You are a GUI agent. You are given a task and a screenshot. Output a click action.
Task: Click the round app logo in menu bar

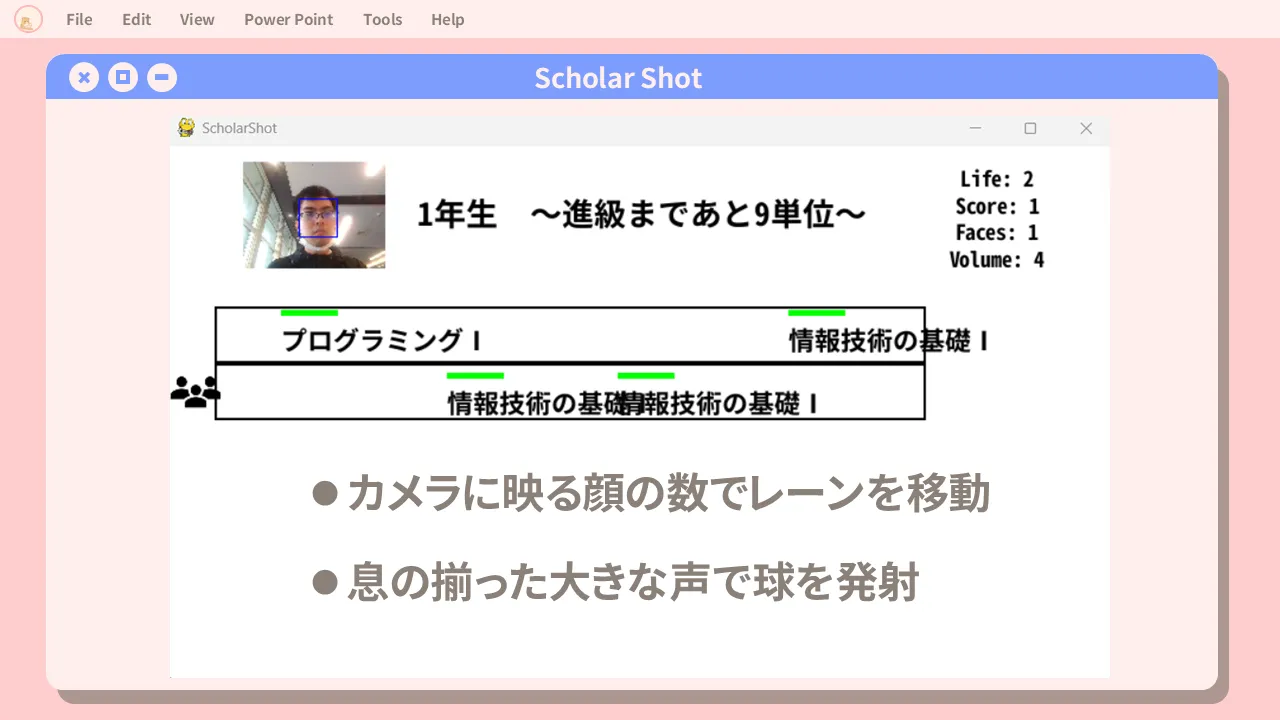(29, 19)
